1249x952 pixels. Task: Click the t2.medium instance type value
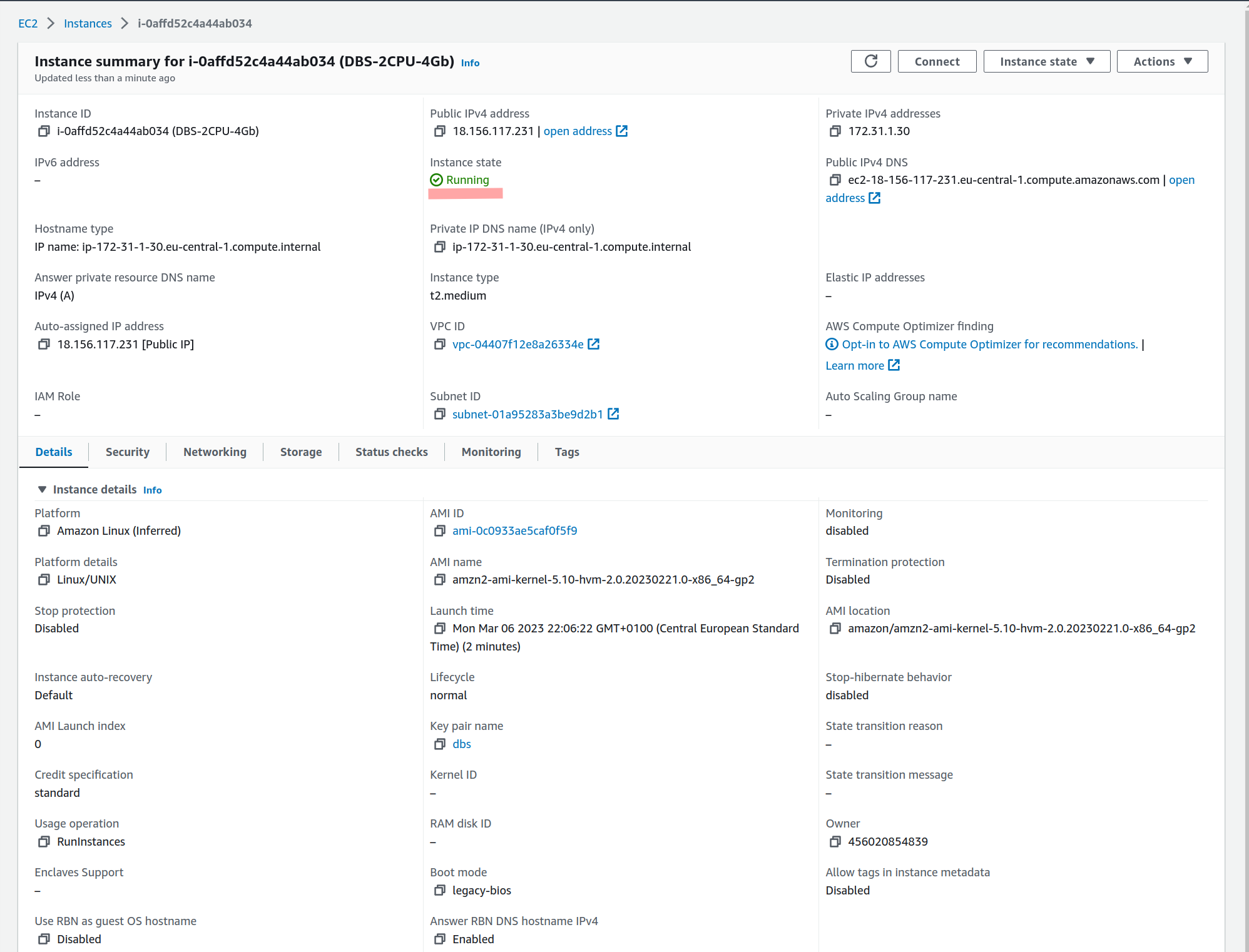point(458,296)
